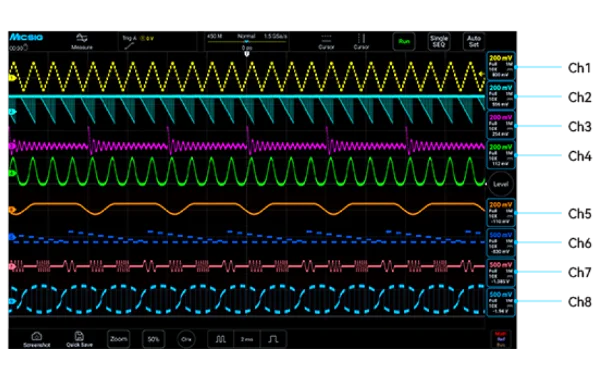Tap the Single SEQ button
Viewport: 600px width, 380px height.
coord(439,41)
